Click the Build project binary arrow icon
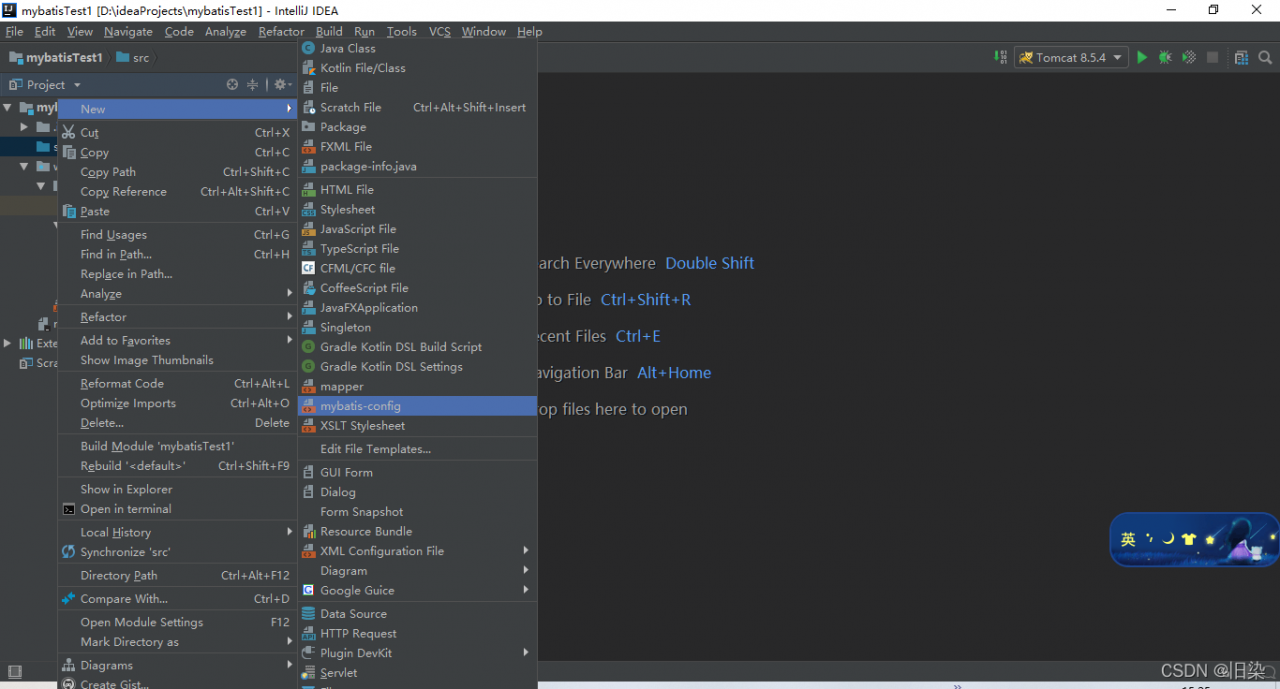Image resolution: width=1280 pixels, height=689 pixels. (x=1000, y=58)
